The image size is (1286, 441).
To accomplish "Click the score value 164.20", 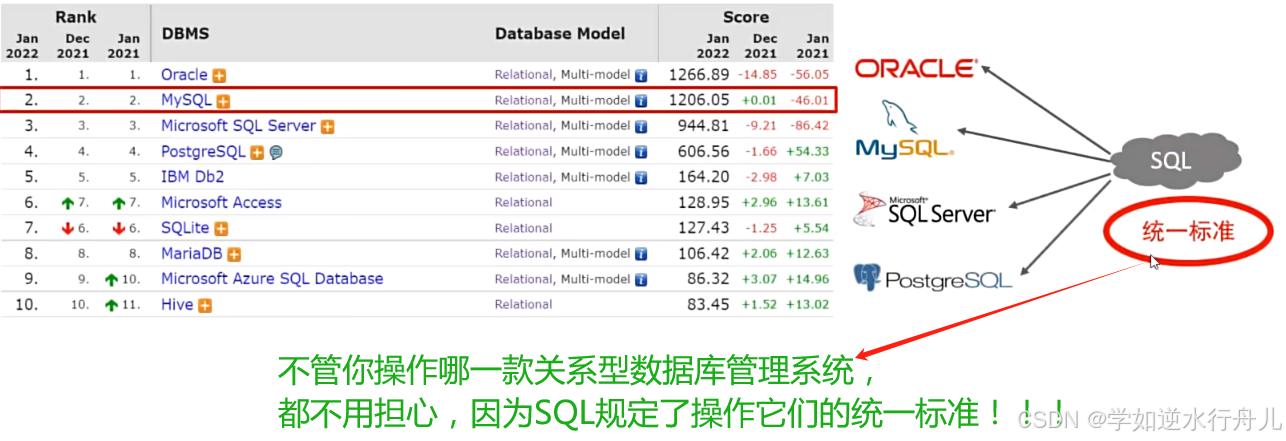I will click(705, 177).
